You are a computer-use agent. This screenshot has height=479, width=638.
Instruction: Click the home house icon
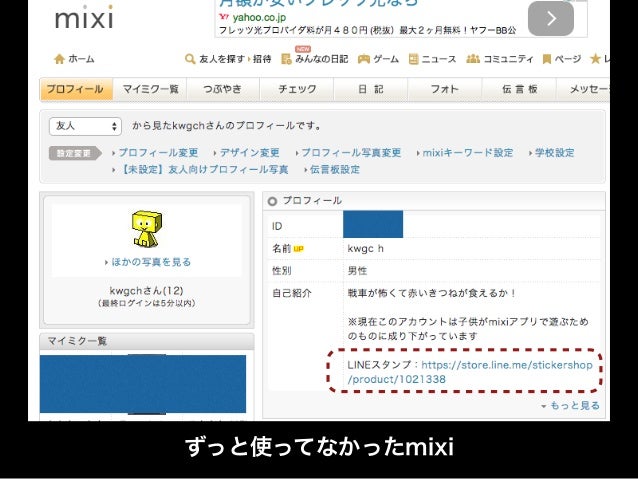(59, 59)
